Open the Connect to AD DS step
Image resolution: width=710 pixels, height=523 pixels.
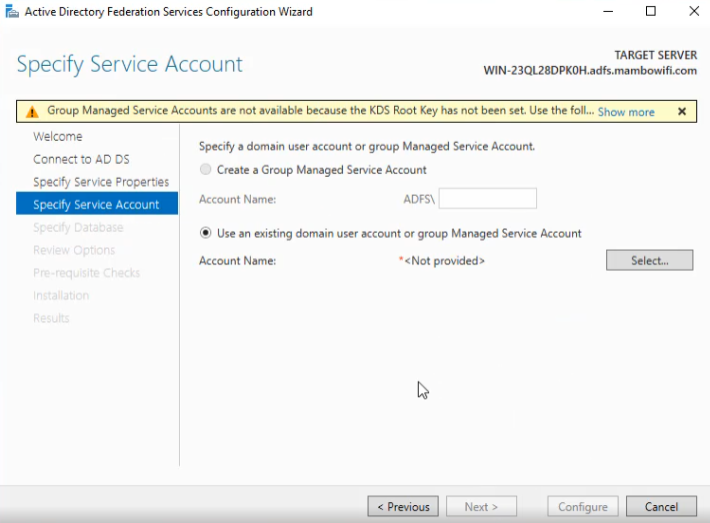click(81, 159)
